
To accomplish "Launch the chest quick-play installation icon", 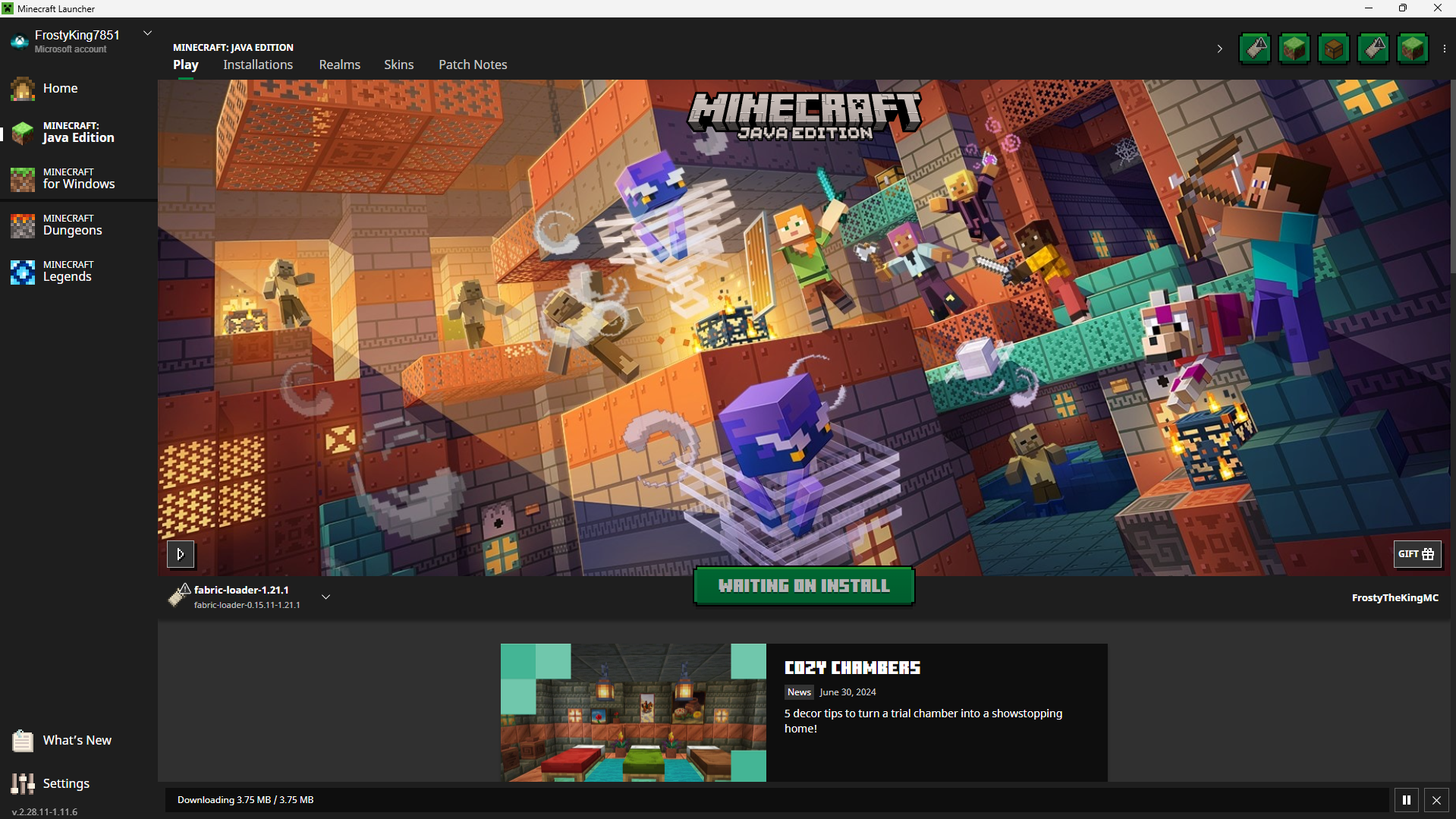I will [x=1334, y=49].
